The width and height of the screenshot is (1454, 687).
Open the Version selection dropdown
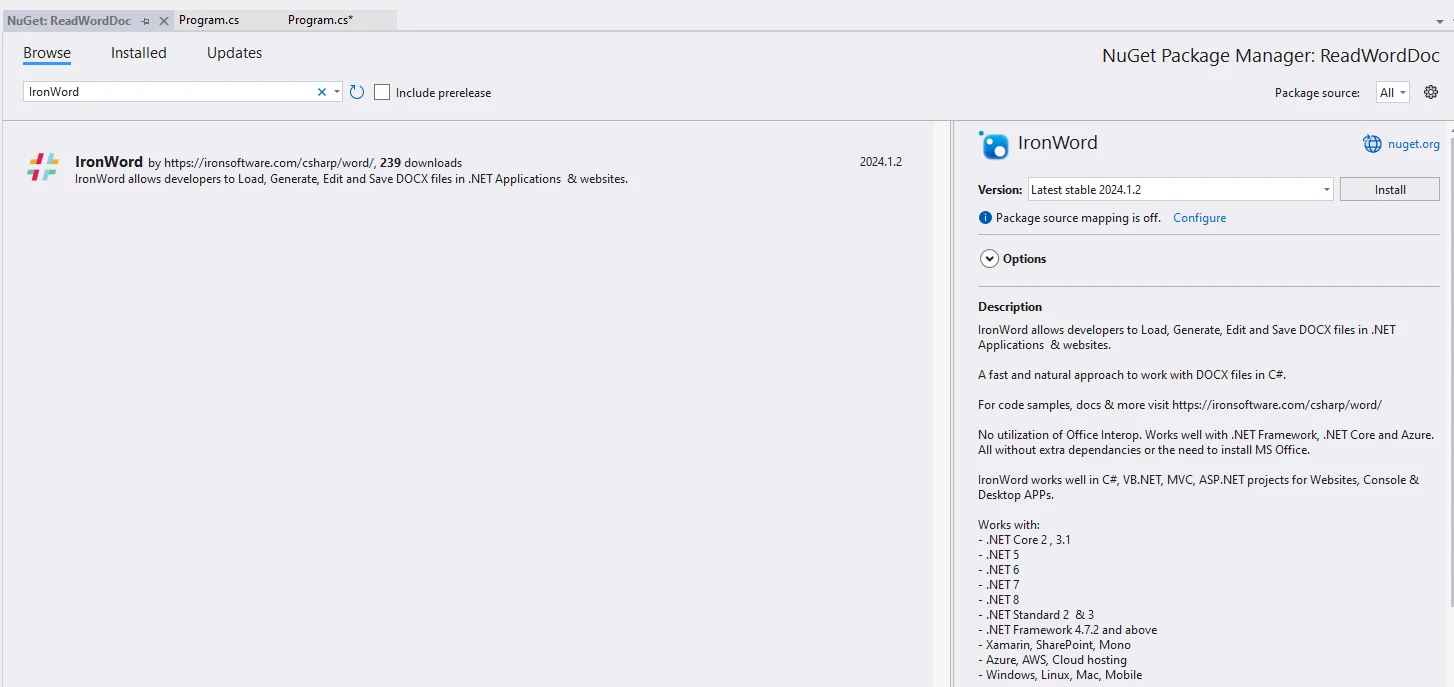click(1326, 190)
